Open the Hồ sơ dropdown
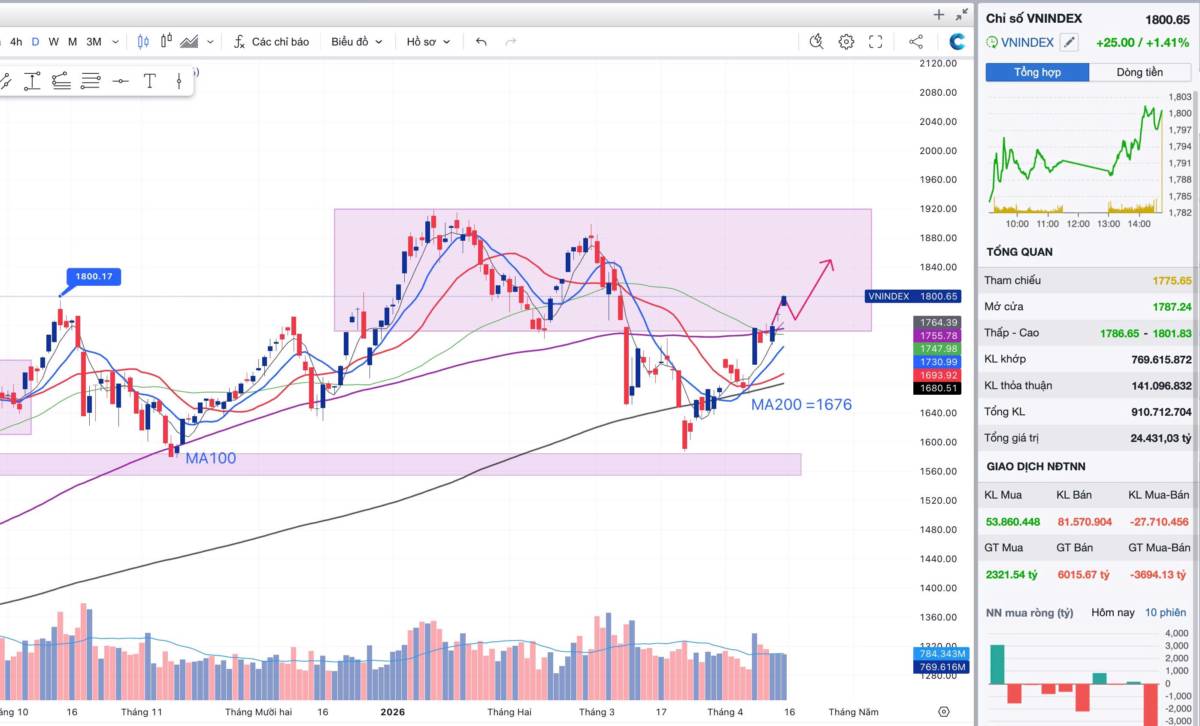This screenshot has width=1200, height=726. 428,42
